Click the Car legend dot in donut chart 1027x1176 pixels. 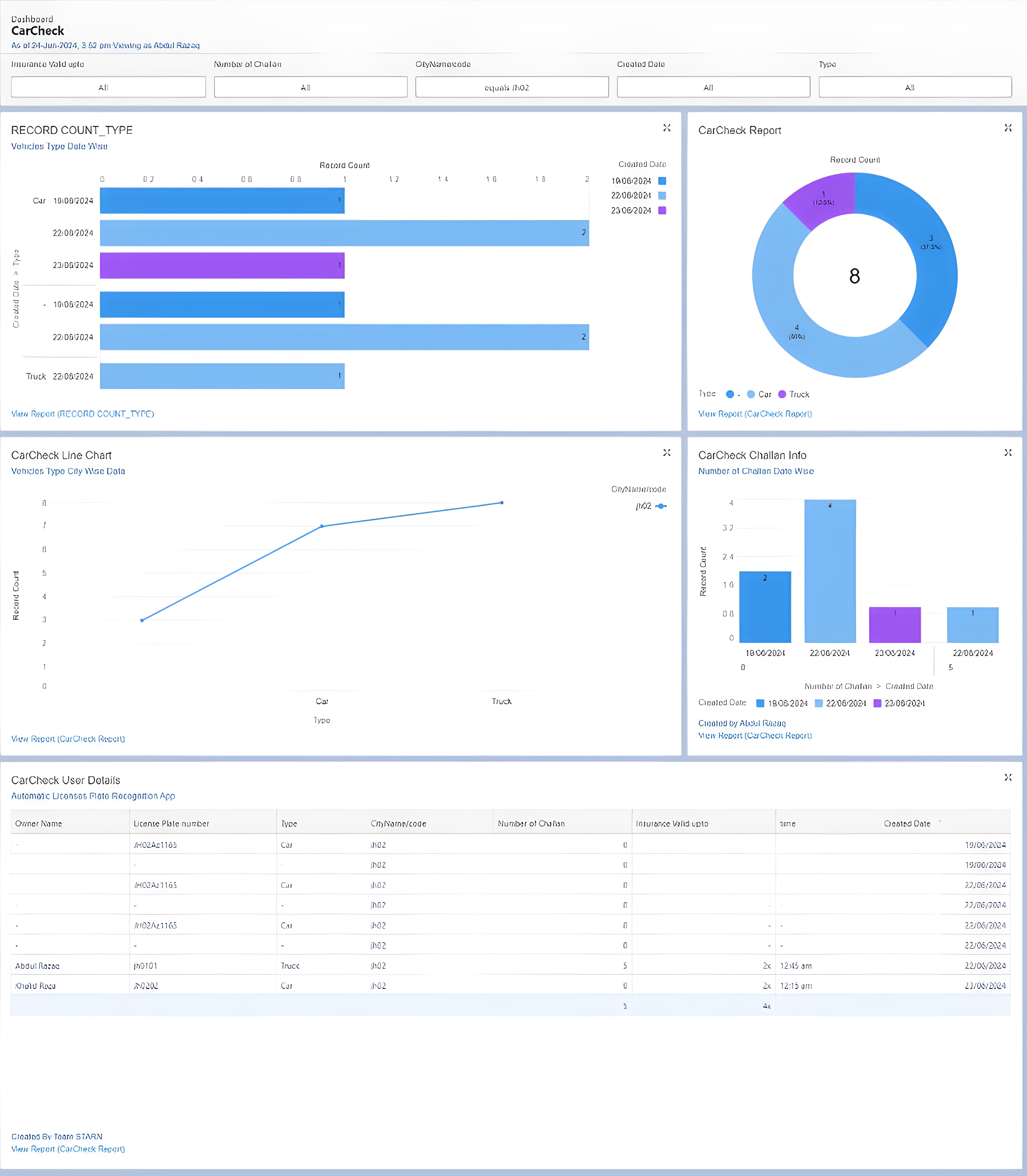coord(751,394)
